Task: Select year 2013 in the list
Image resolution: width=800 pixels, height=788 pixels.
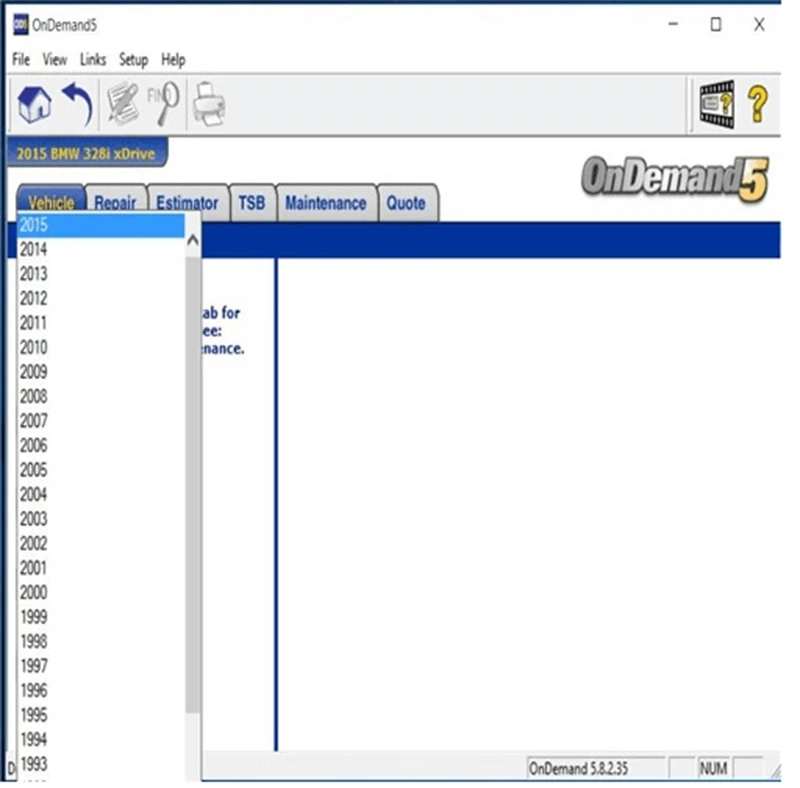Action: 101,274
